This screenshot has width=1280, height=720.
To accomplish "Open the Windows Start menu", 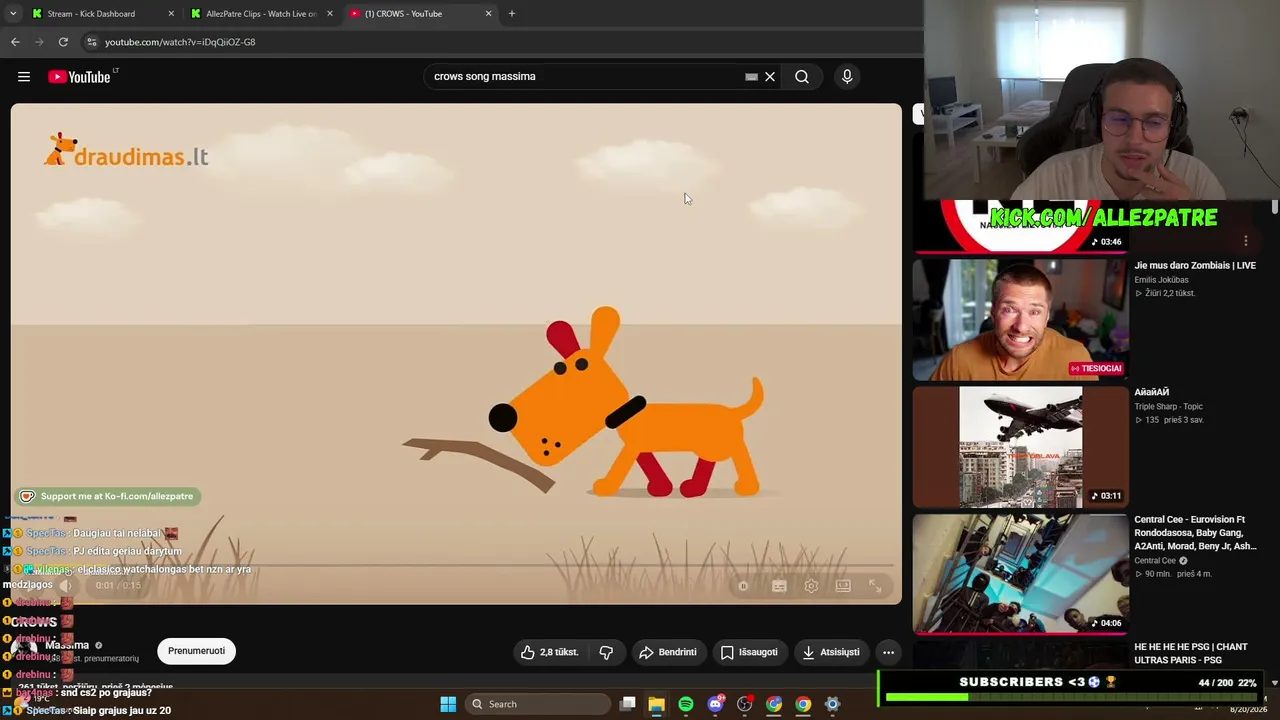I will [x=448, y=704].
